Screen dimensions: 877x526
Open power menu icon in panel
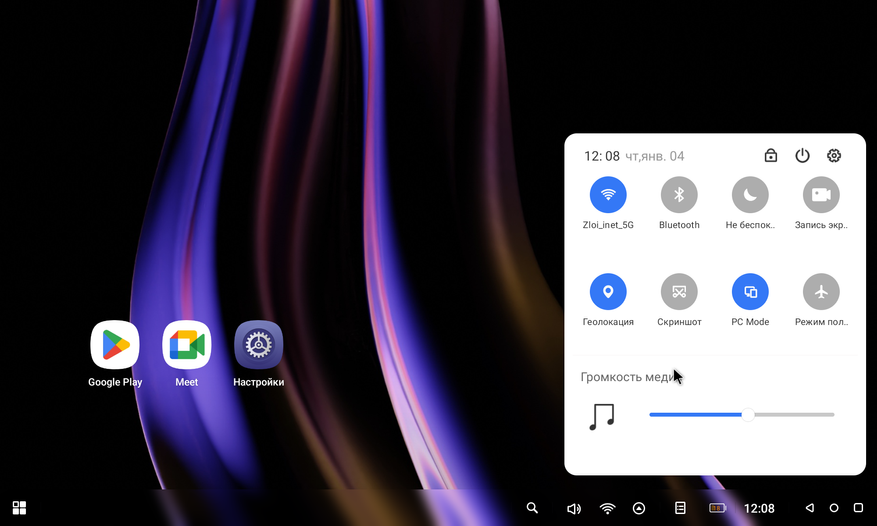802,156
